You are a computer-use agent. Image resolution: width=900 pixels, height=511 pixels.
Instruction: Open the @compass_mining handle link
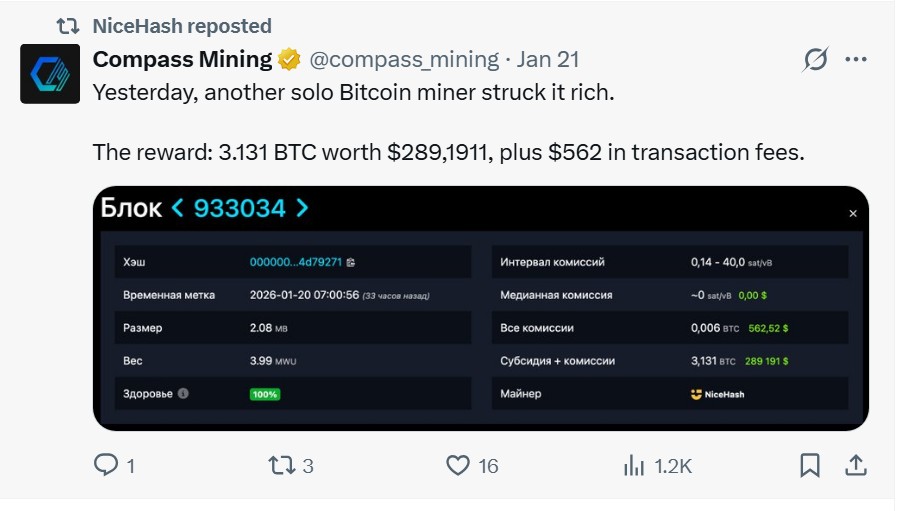(403, 60)
